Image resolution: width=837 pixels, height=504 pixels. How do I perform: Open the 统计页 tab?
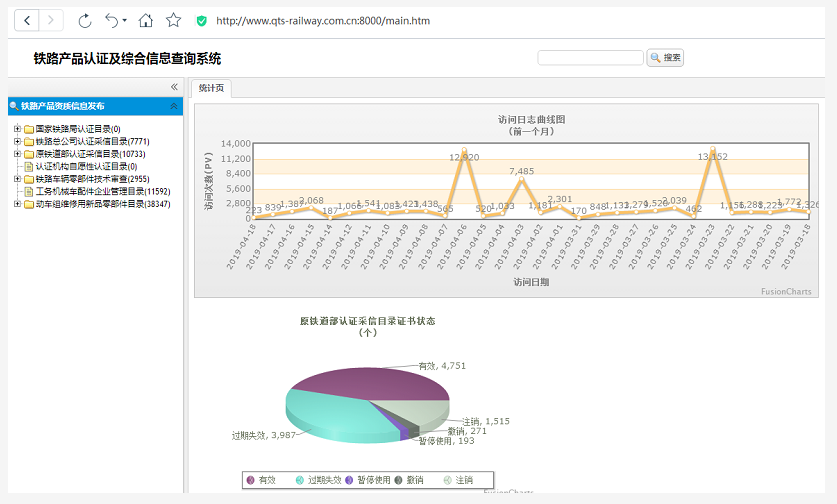(x=211, y=88)
